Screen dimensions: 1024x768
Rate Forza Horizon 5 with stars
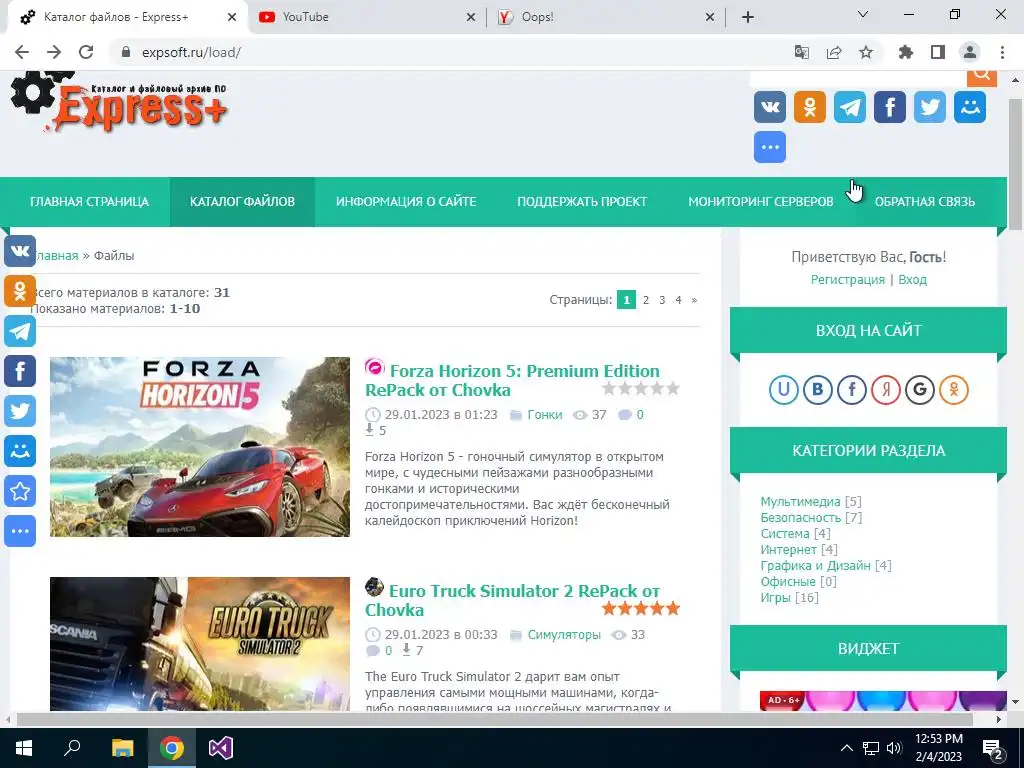point(641,389)
